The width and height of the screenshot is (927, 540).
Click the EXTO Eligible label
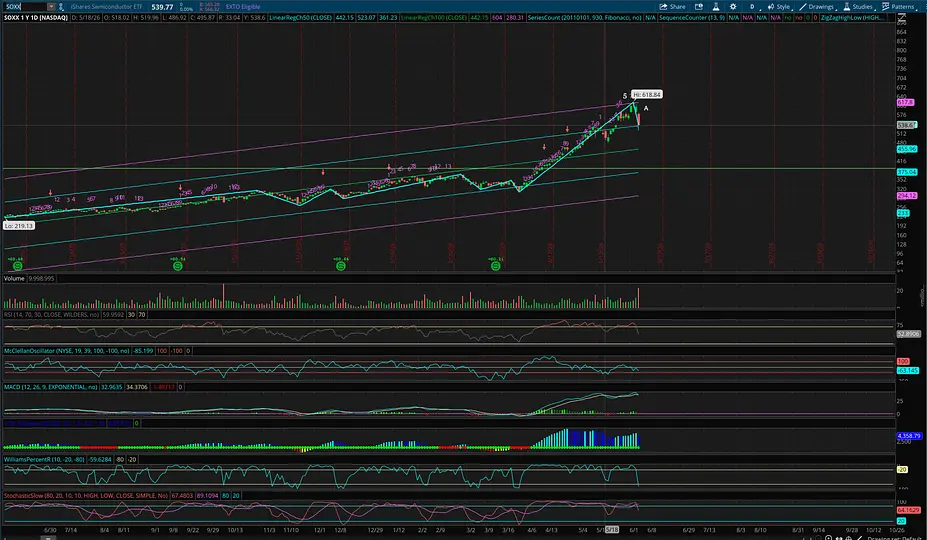click(243, 7)
